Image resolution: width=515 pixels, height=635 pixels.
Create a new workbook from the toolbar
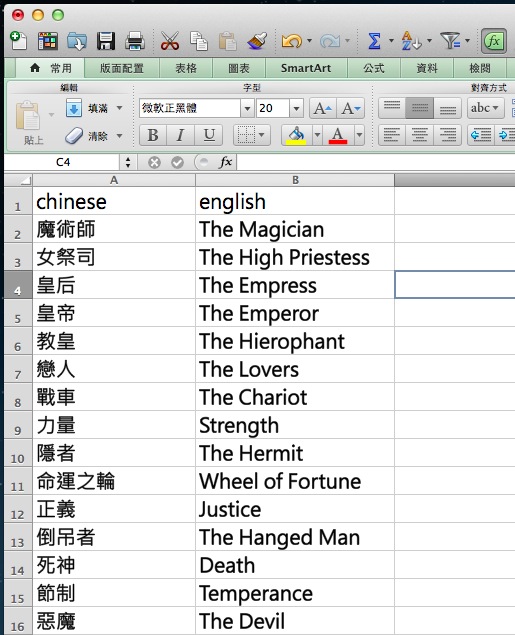(18, 41)
